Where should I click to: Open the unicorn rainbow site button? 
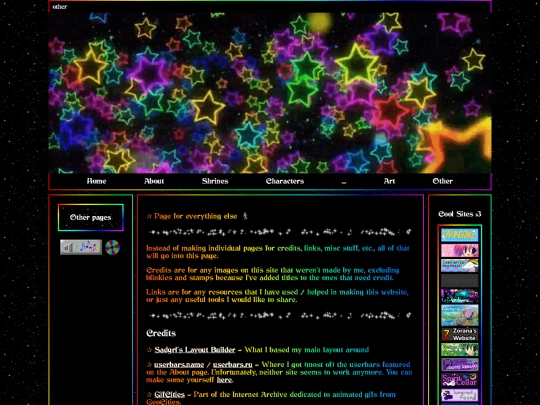(460, 266)
